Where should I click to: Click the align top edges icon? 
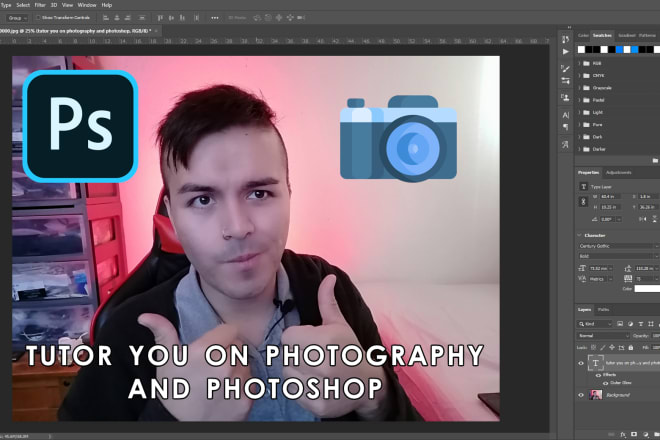[x=160, y=18]
